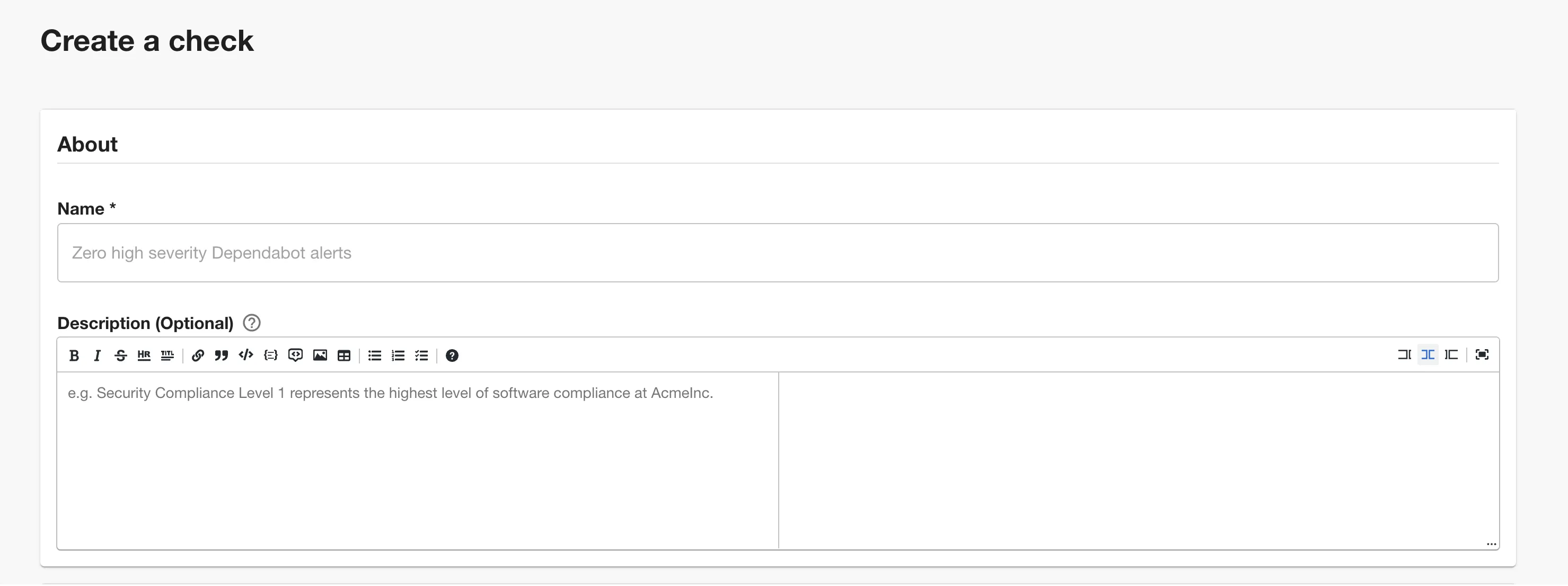The height and width of the screenshot is (586, 1568).
Task: Insert a code block with the braces icon
Action: pyautogui.click(x=271, y=356)
